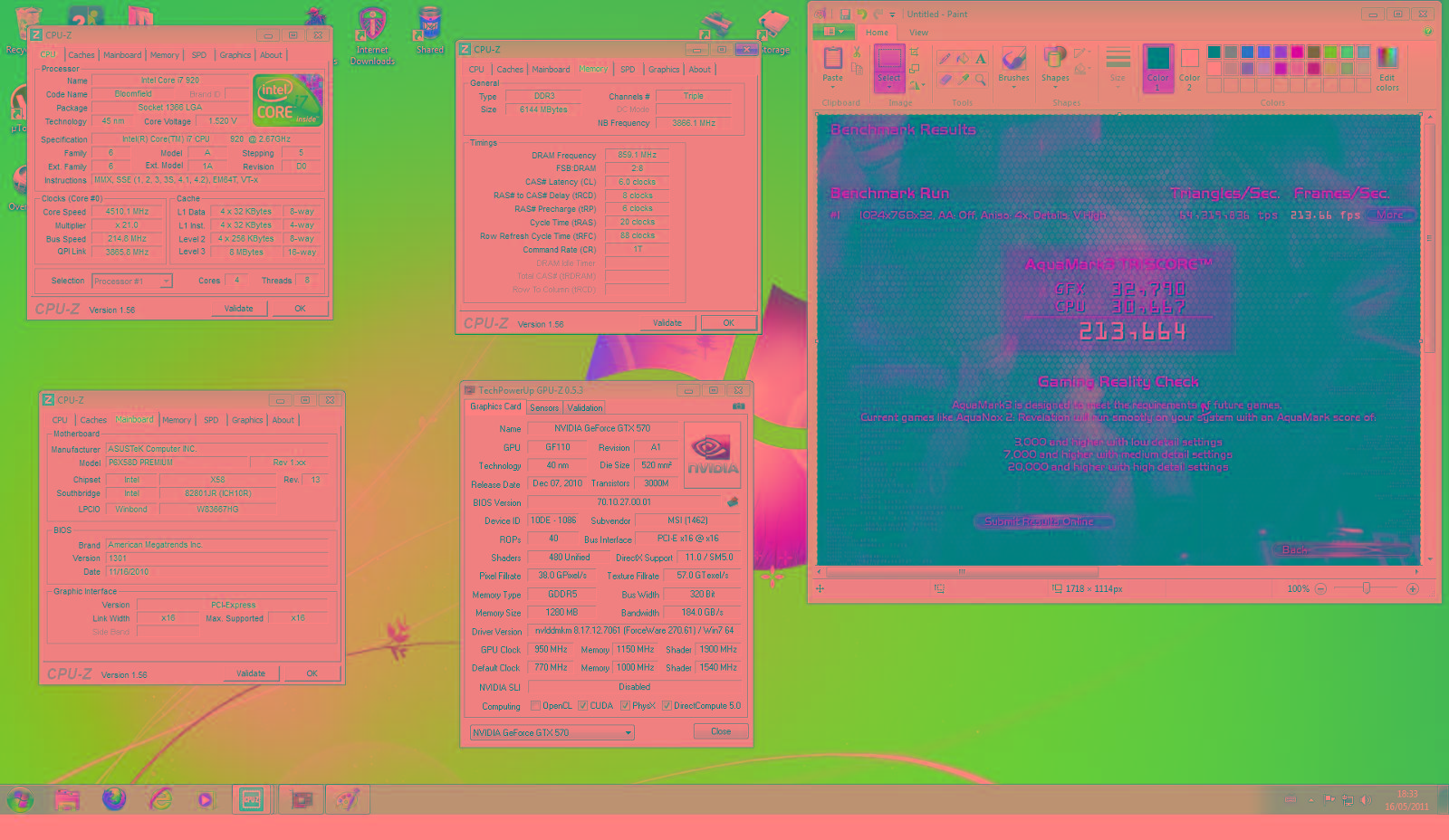This screenshot has height=840, width=1449.
Task: Click the BIOS save chip icon in GPU-Z
Action: (x=733, y=501)
